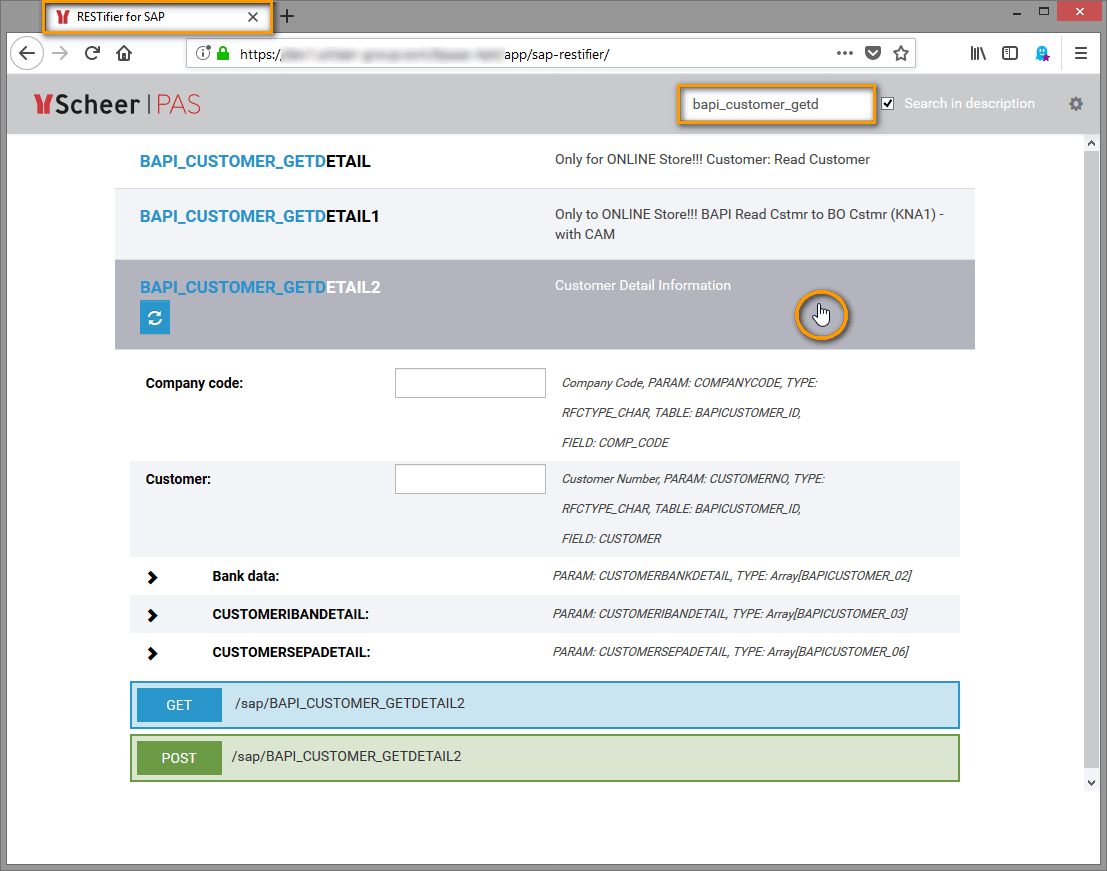The height and width of the screenshot is (871, 1107).
Task: Expand the CUSTOMERIBANDETAIL parameter
Action: click(x=152, y=615)
